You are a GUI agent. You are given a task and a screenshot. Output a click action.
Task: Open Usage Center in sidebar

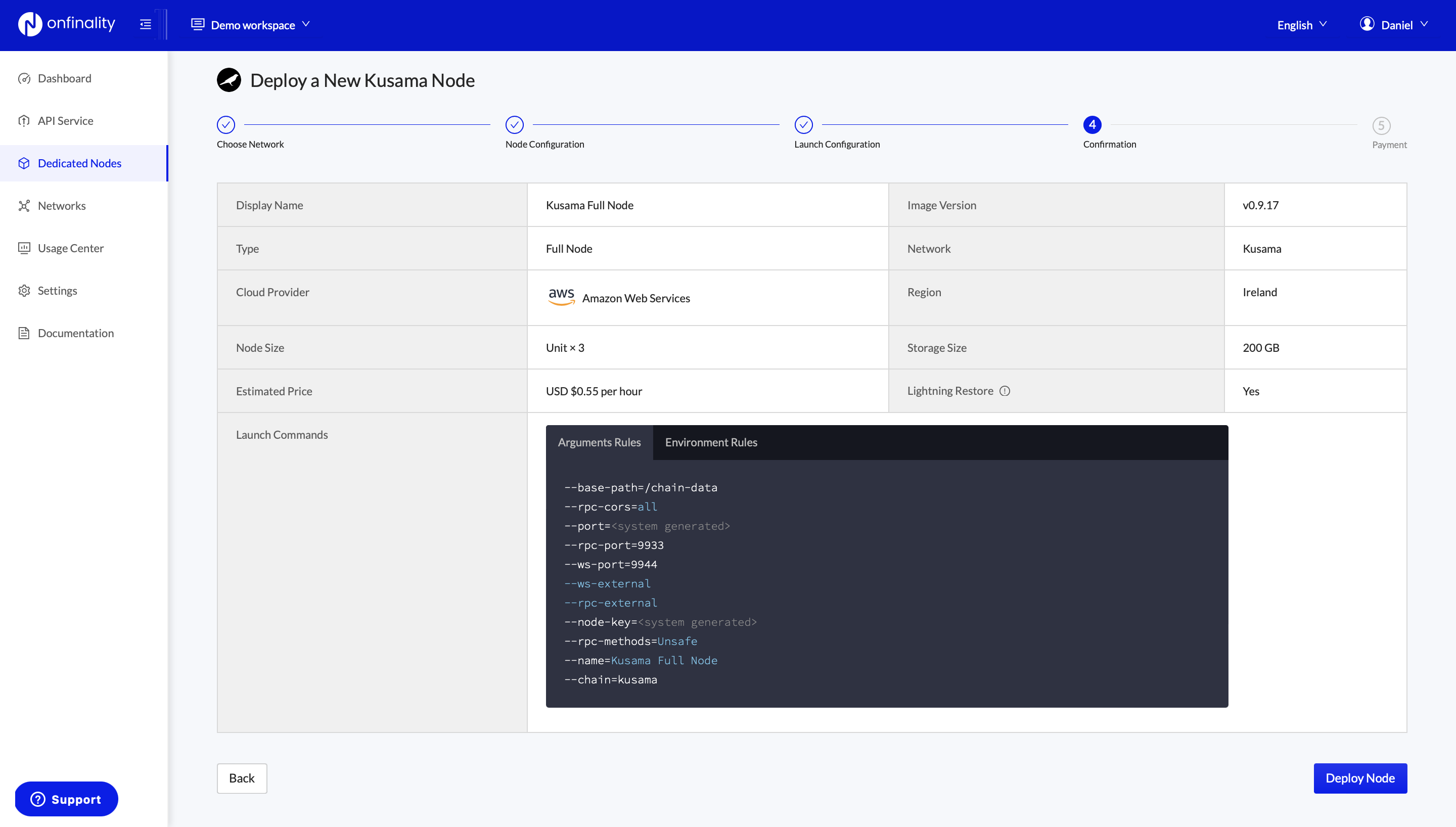[x=70, y=248]
